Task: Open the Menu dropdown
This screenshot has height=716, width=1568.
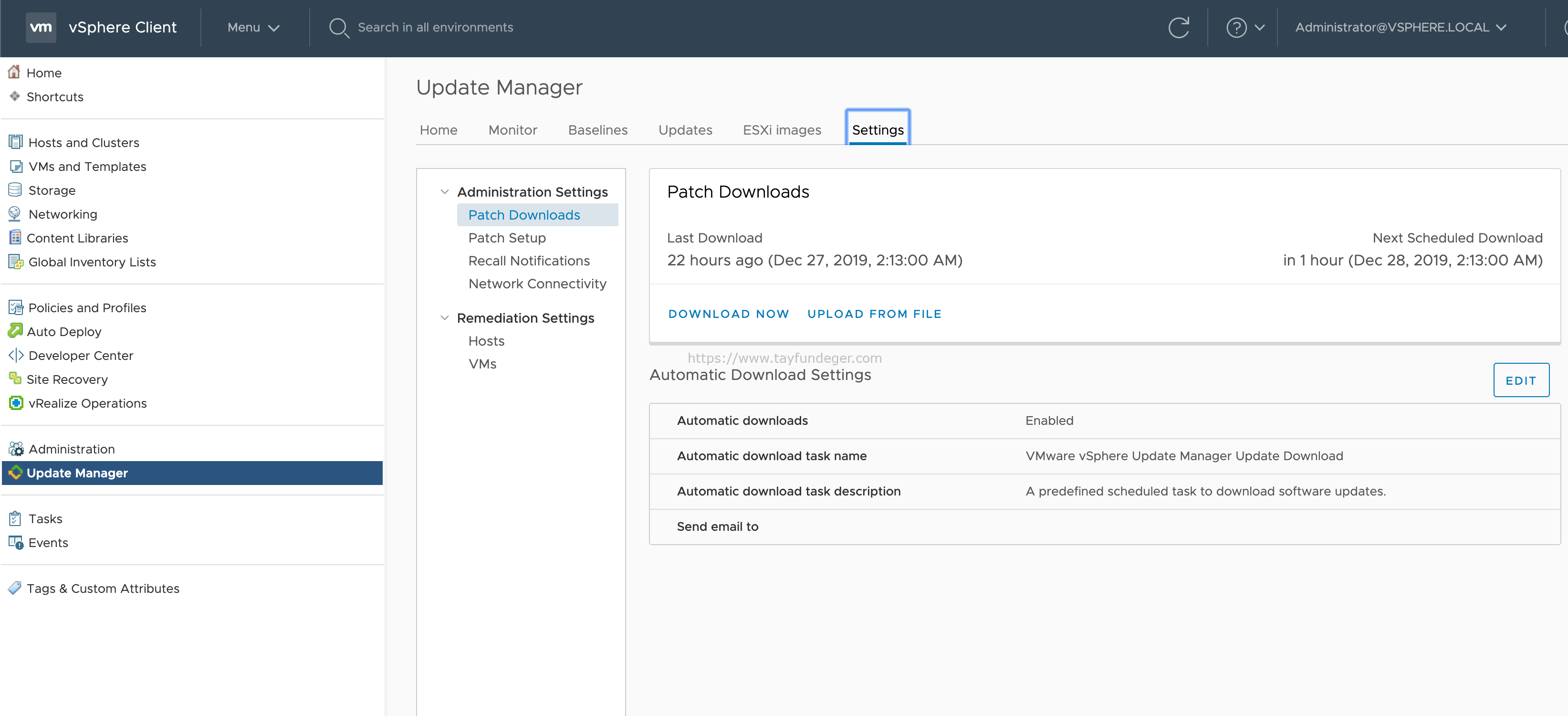Action: coord(253,27)
